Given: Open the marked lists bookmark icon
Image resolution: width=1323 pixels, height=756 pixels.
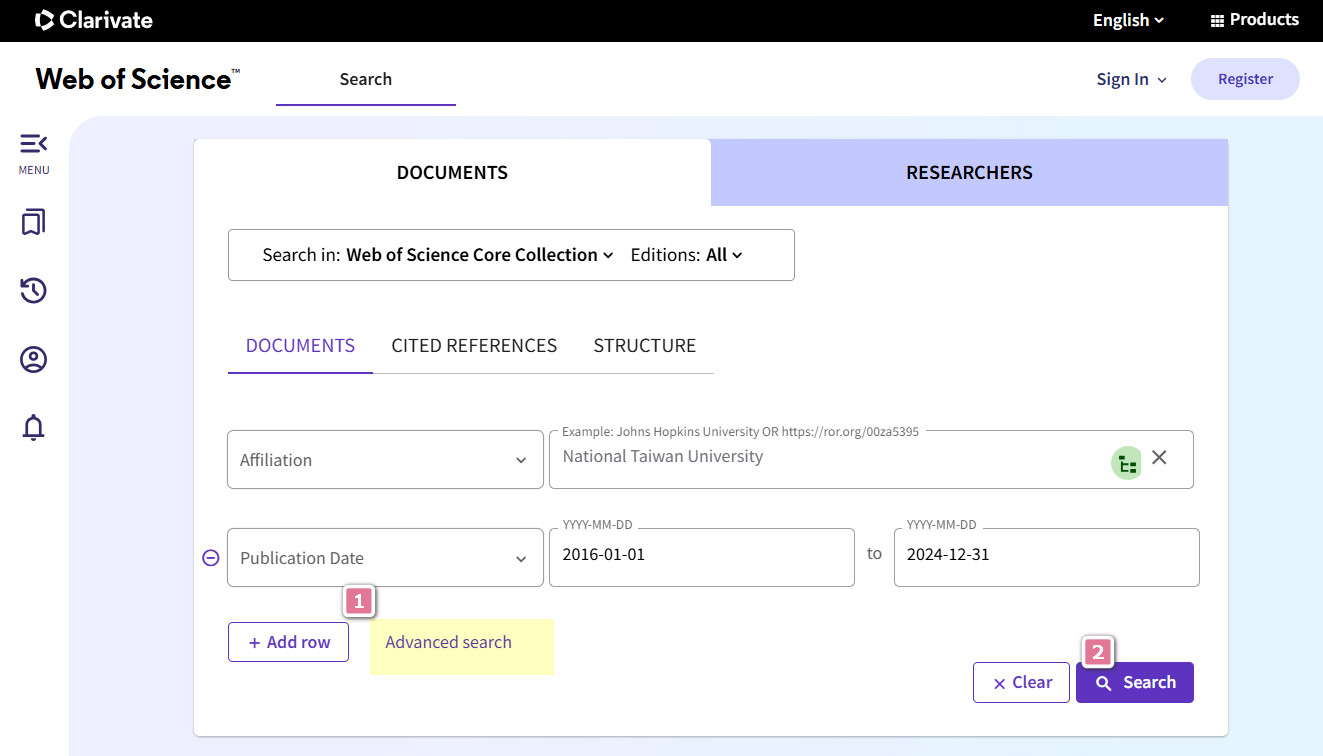Looking at the screenshot, I should (33, 222).
